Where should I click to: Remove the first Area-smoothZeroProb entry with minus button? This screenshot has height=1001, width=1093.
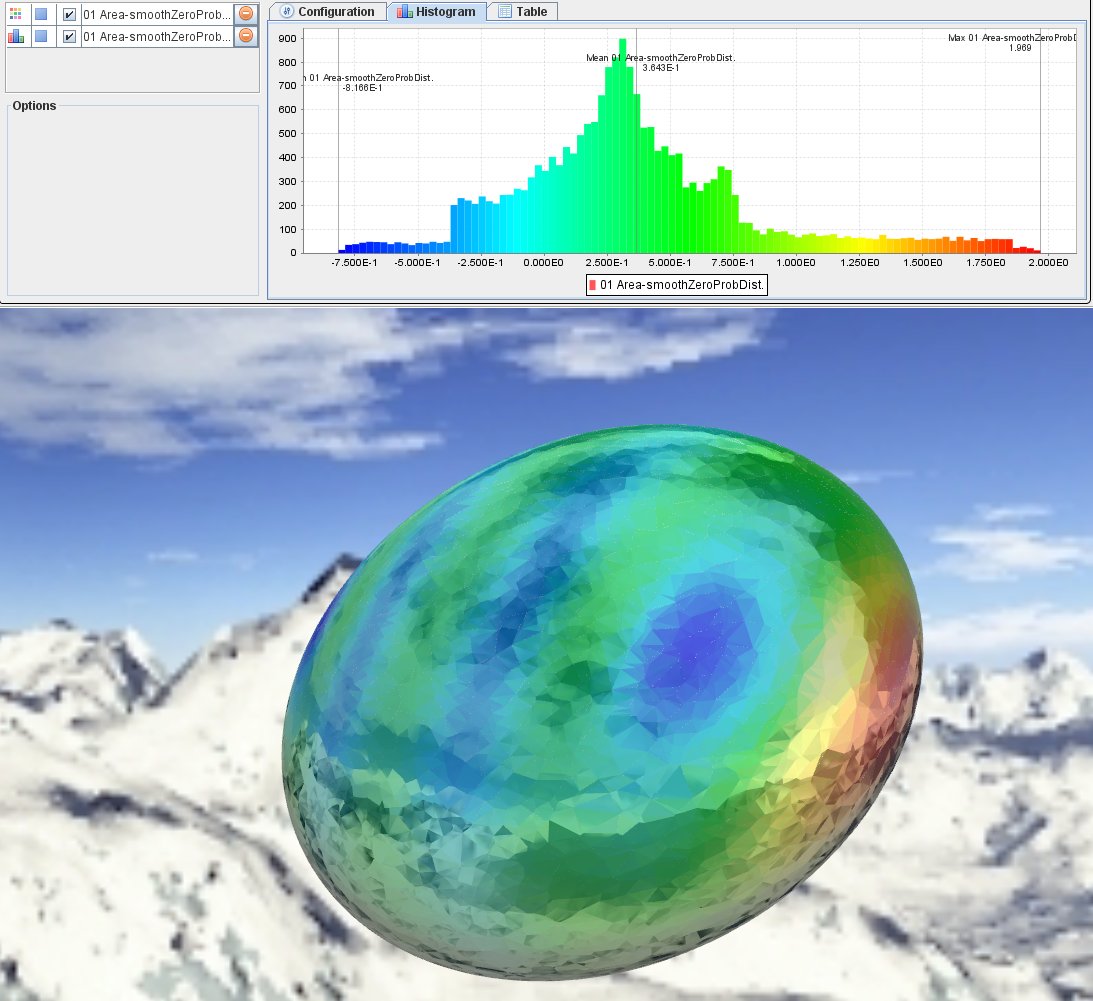click(x=245, y=13)
